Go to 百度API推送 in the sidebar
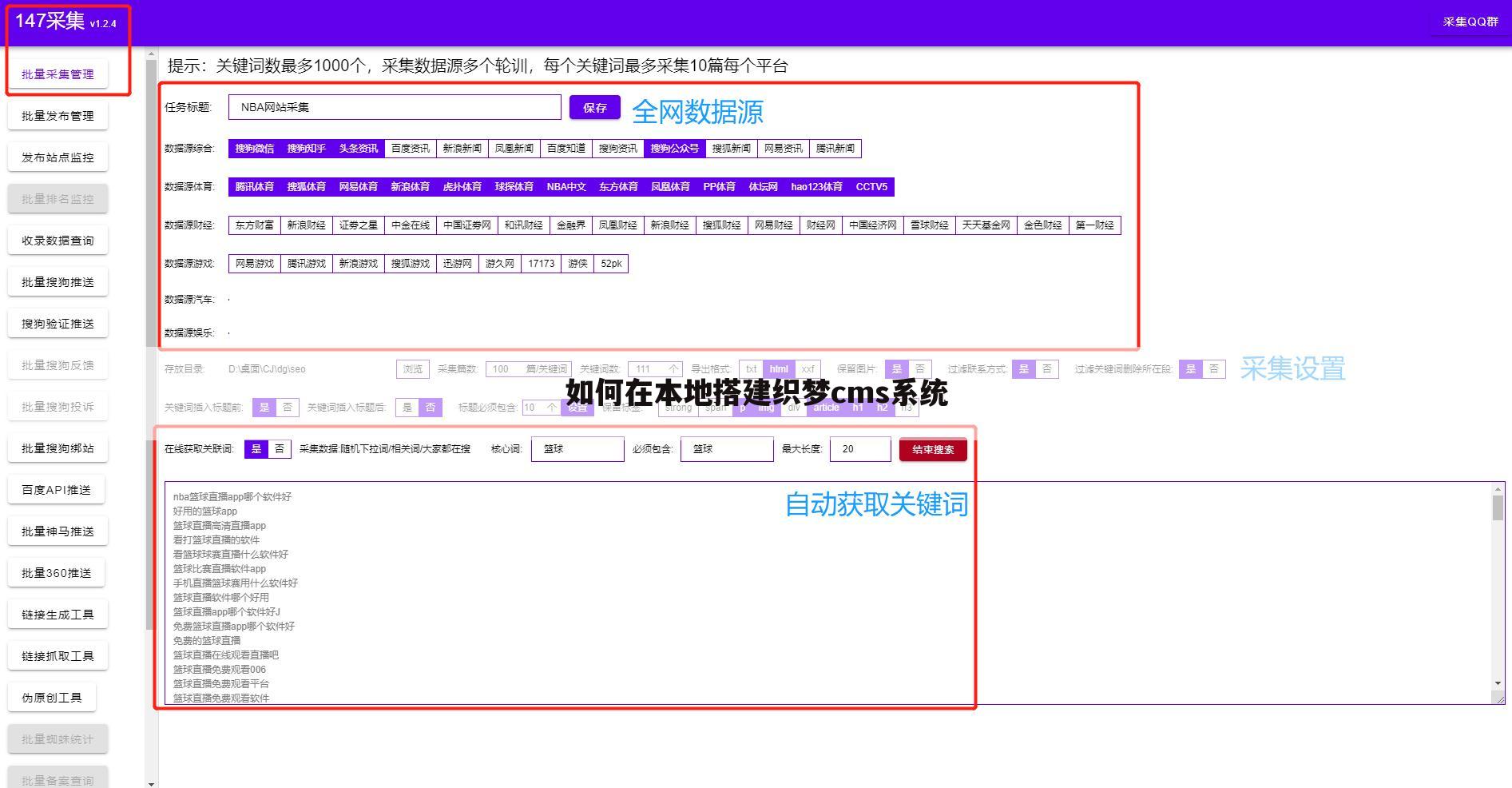The width and height of the screenshot is (1512, 788). click(x=56, y=489)
